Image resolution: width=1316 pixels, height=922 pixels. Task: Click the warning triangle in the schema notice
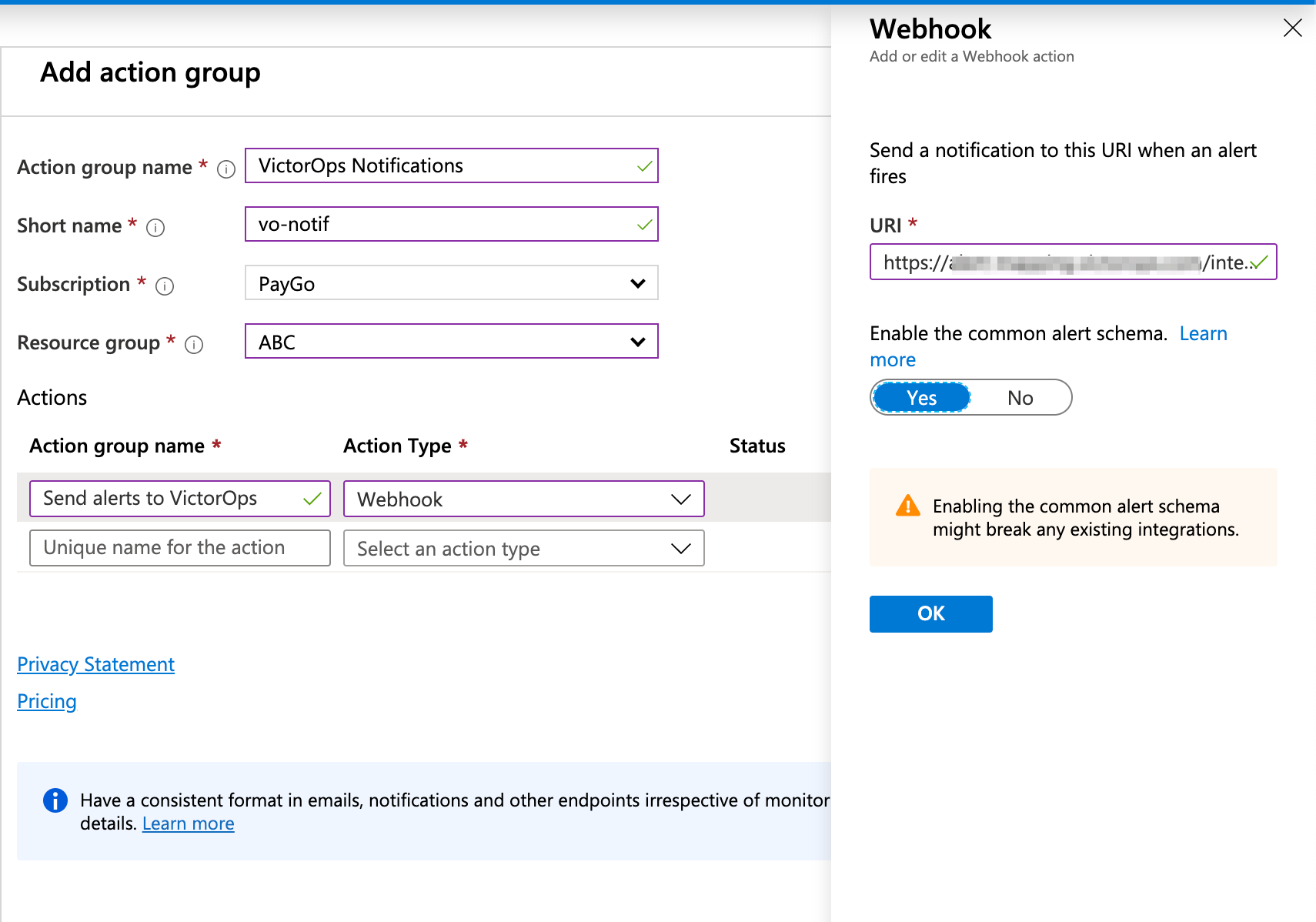click(907, 506)
